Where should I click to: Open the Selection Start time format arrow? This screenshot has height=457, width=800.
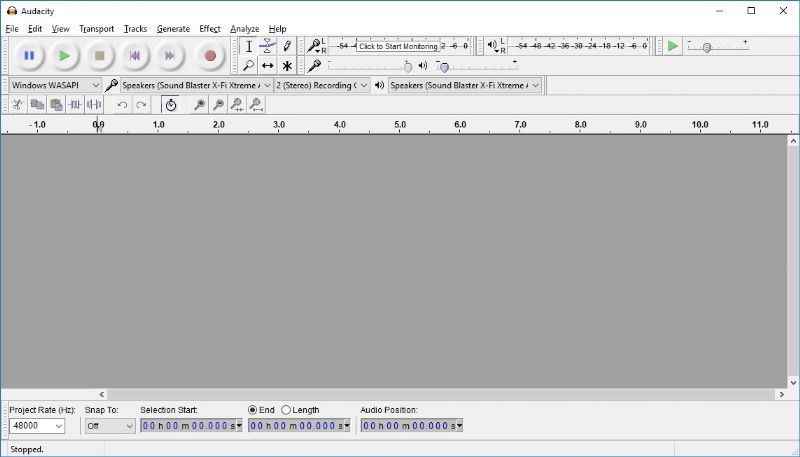pos(239,426)
